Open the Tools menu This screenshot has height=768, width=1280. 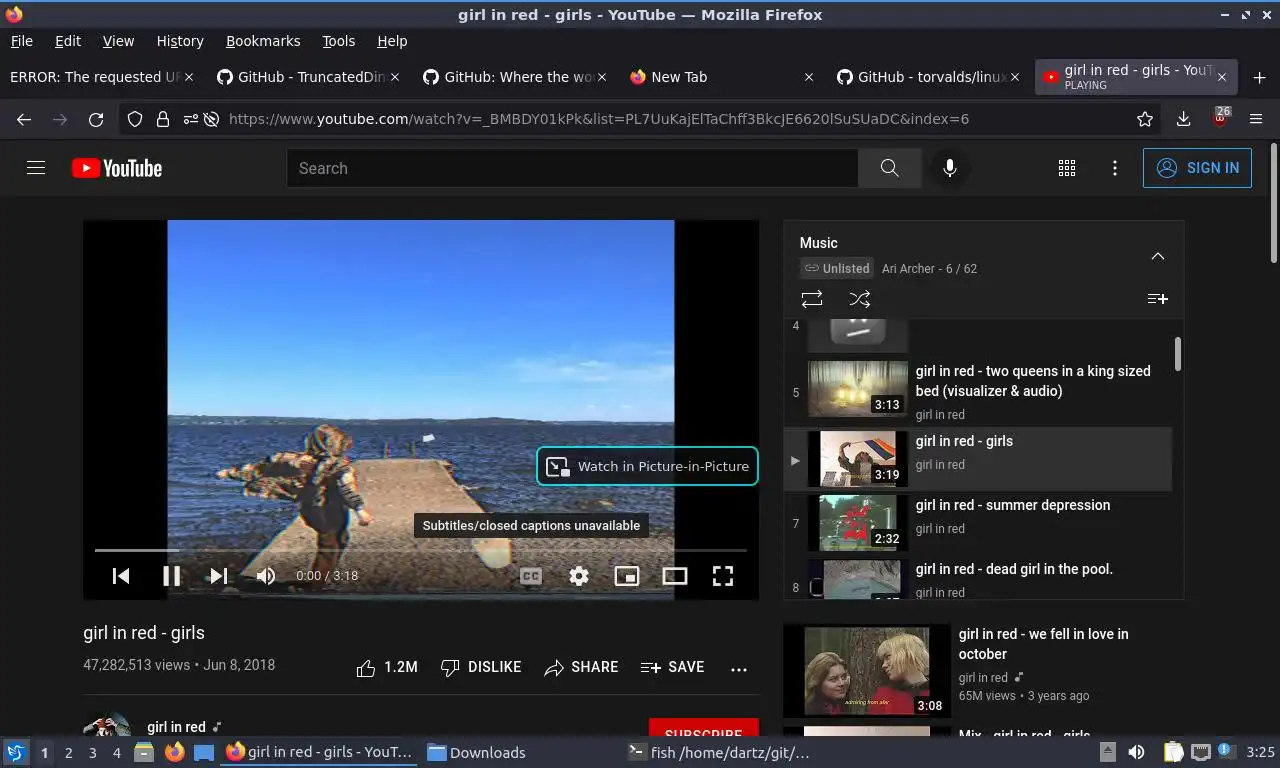338,41
